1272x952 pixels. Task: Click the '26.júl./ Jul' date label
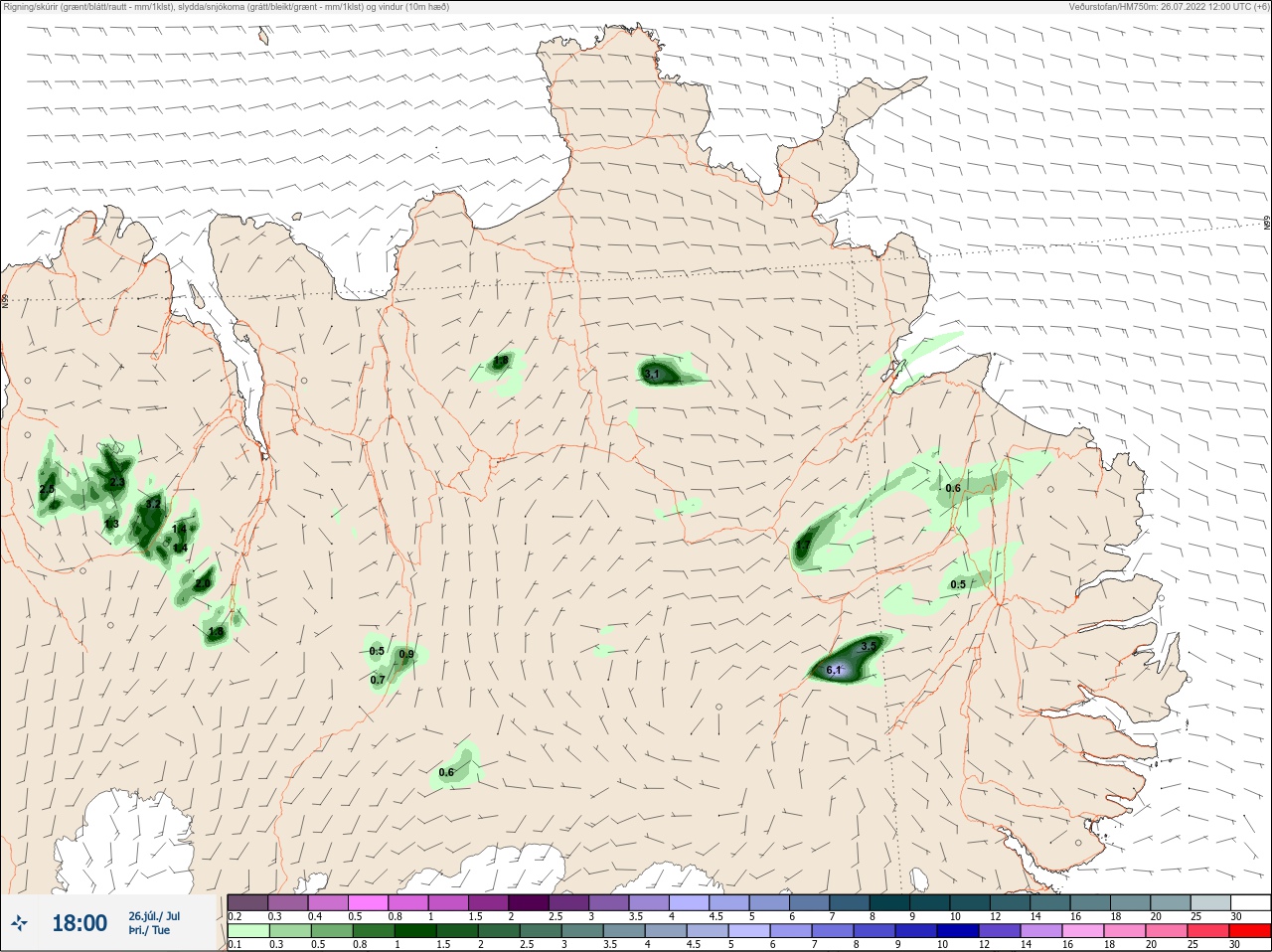pyautogui.click(x=154, y=915)
